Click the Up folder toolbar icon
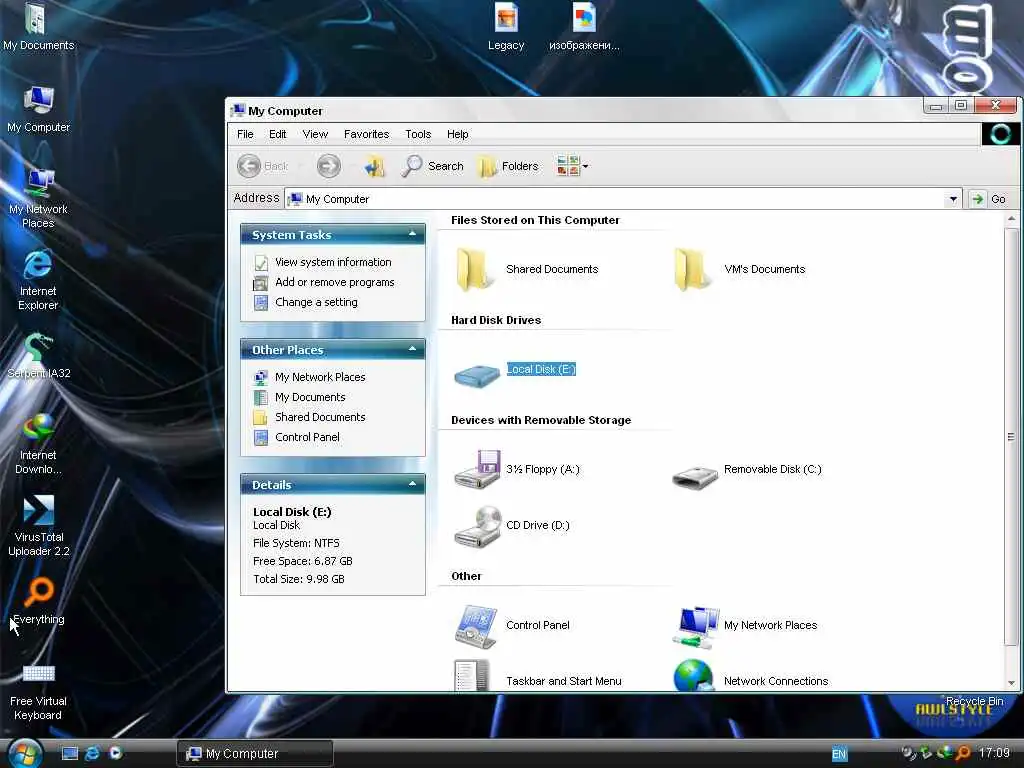 (x=375, y=166)
